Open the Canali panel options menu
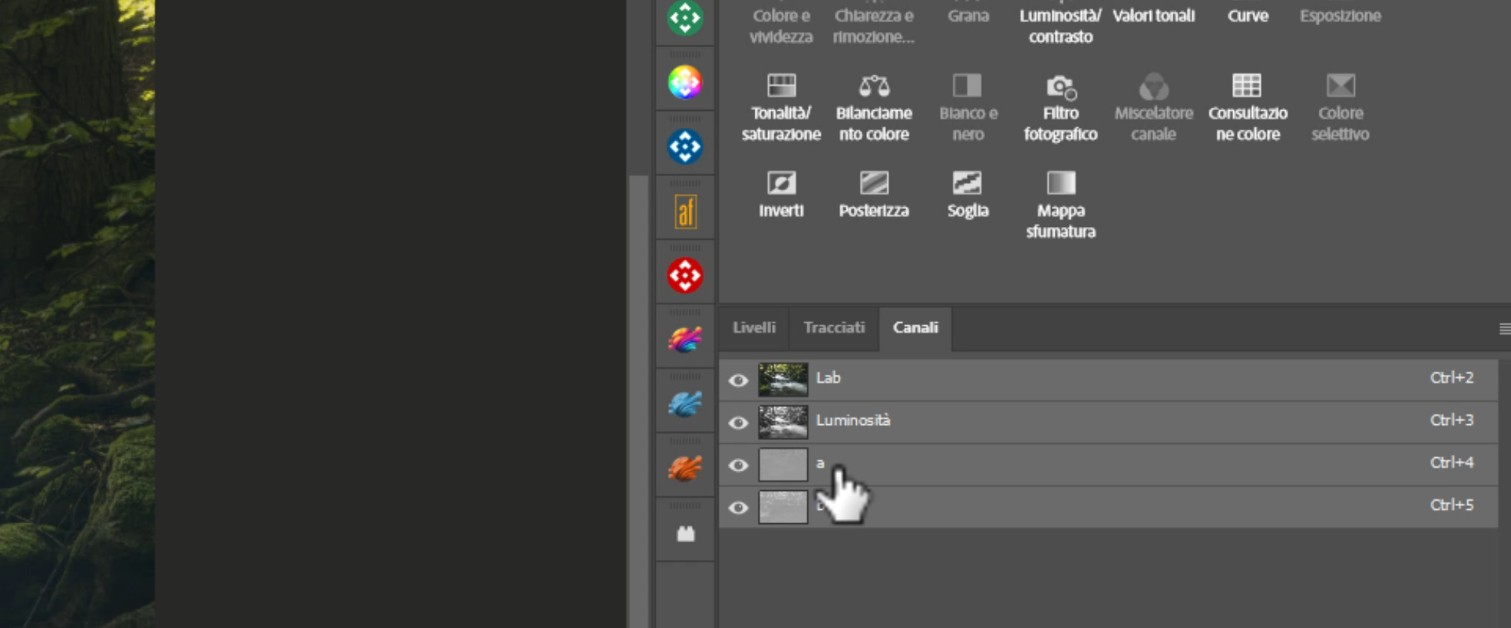Viewport: 1511px width, 628px height. 1504,328
